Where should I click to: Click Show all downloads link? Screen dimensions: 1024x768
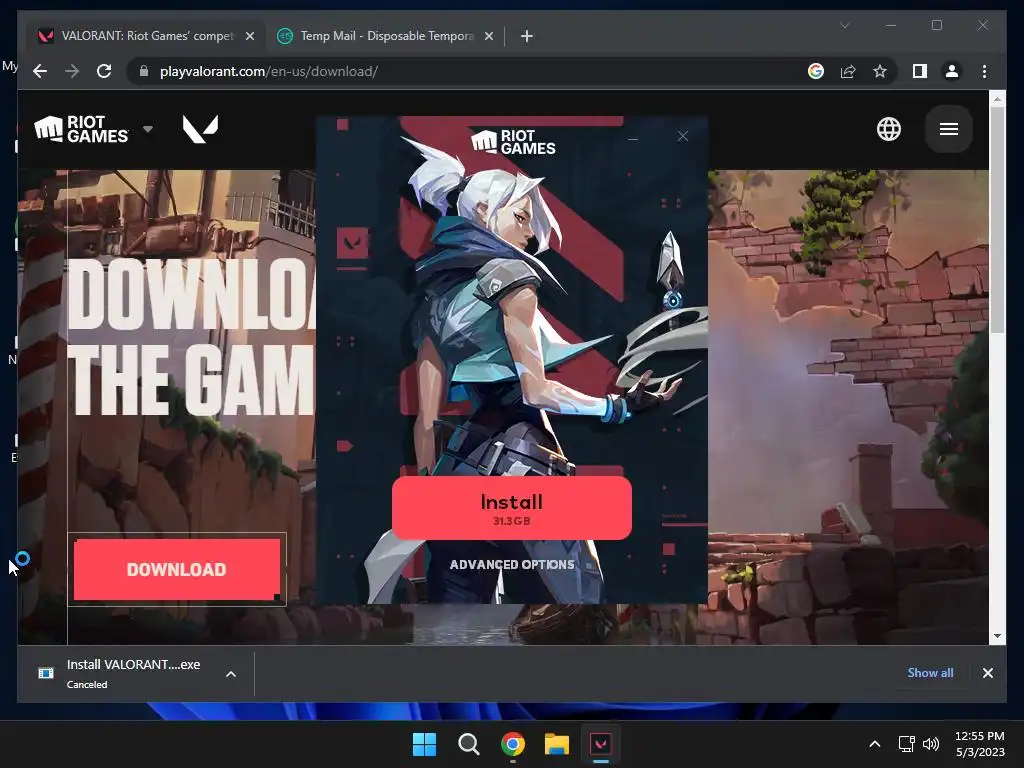click(x=930, y=673)
